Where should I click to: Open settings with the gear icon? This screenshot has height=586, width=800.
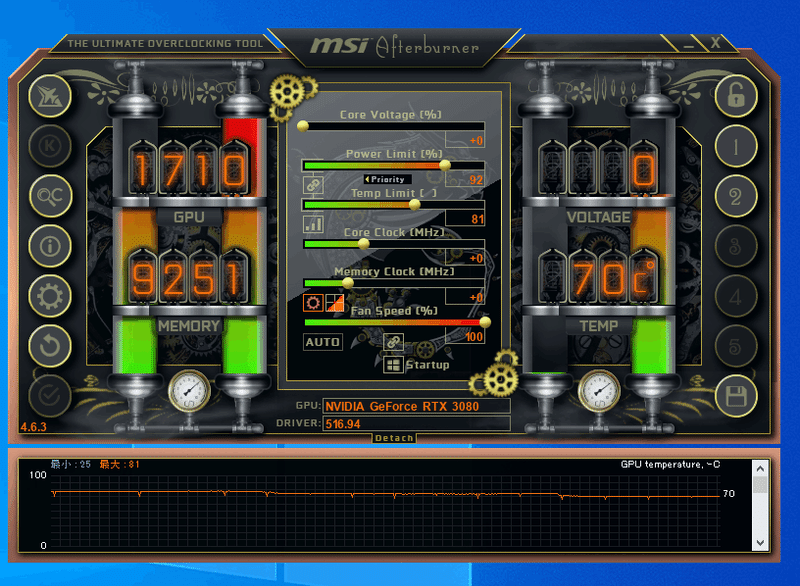point(50,296)
